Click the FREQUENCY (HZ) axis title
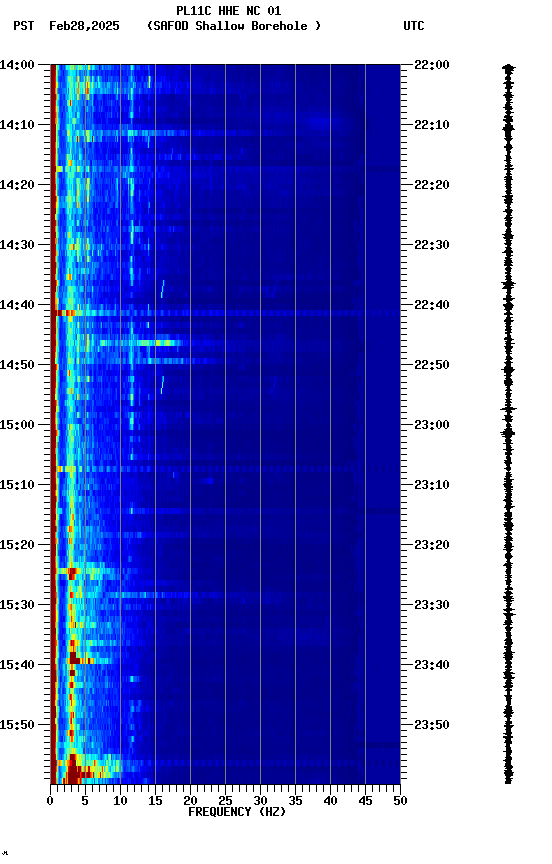 click(x=237, y=812)
